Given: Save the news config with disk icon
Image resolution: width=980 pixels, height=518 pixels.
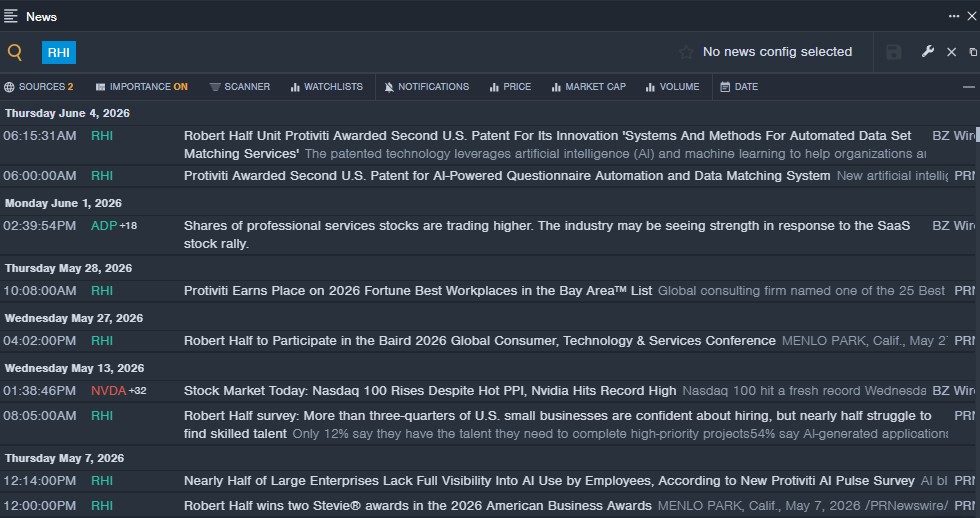Looking at the screenshot, I should tap(894, 52).
